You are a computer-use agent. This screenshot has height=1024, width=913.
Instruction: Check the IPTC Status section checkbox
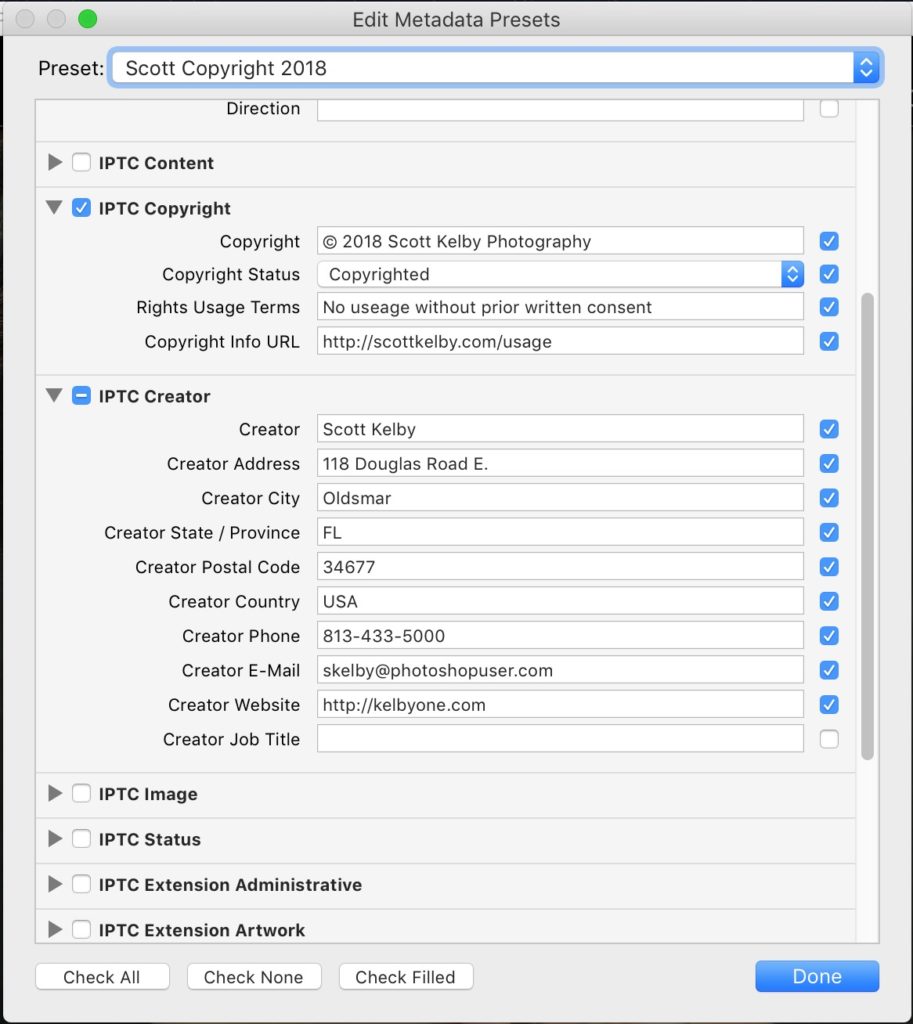point(82,839)
